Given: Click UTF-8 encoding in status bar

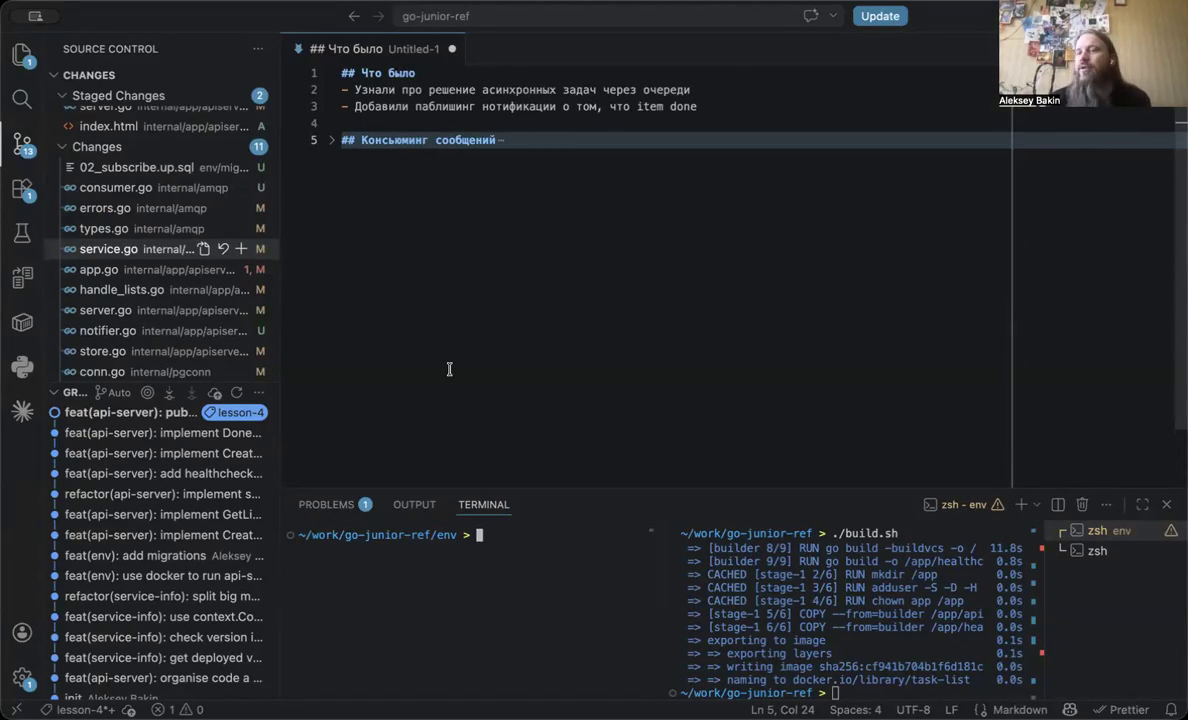Looking at the screenshot, I should [x=913, y=710].
